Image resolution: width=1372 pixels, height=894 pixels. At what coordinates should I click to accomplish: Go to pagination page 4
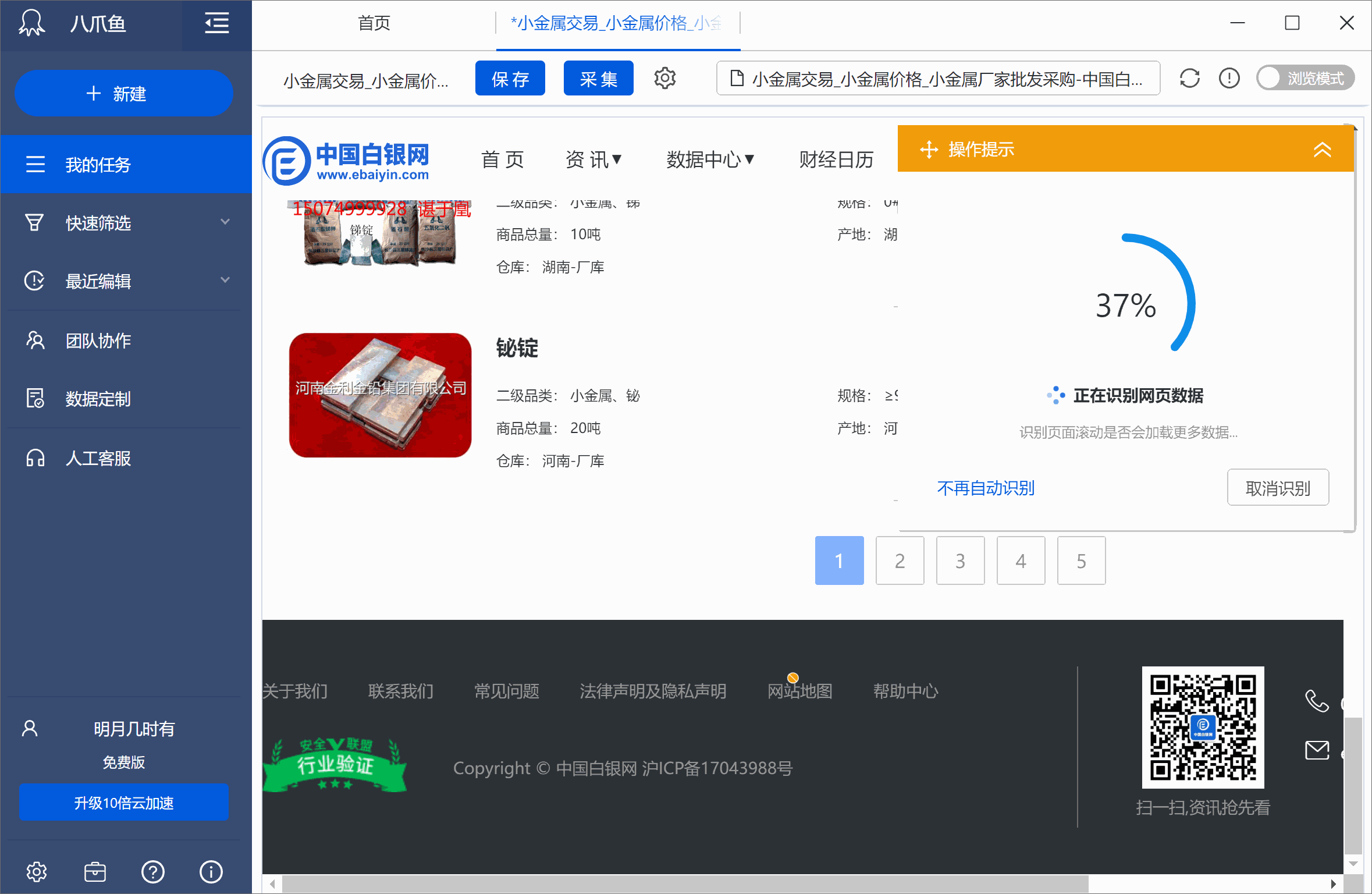1021,560
